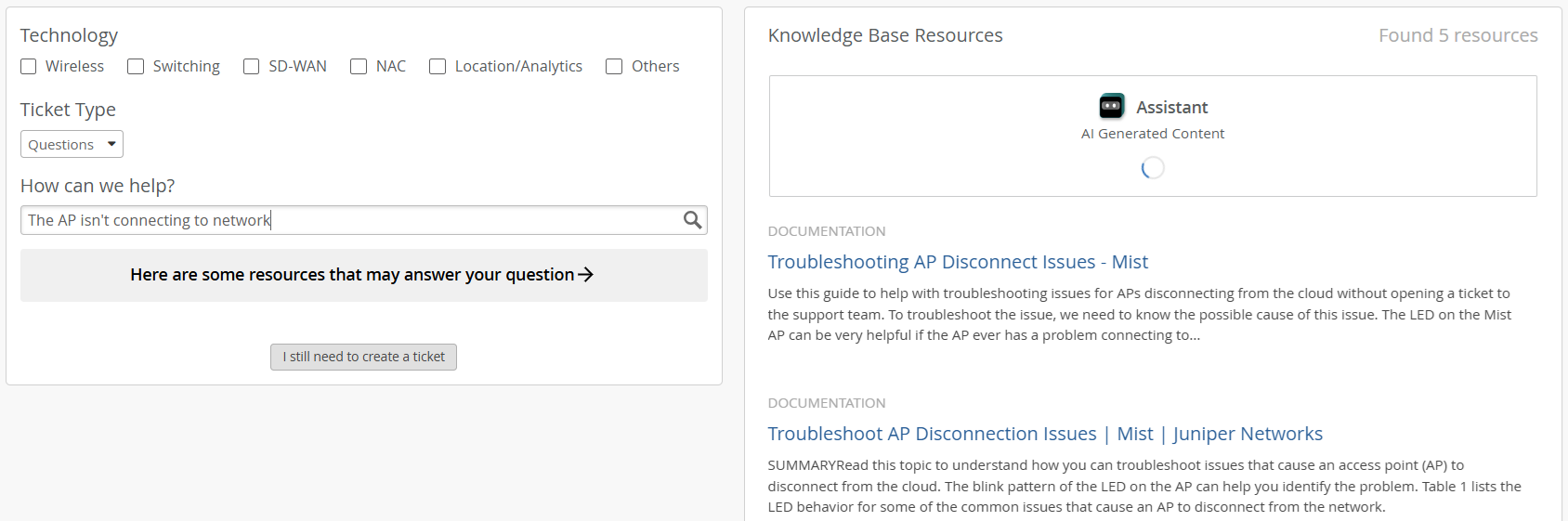Click the search magnifier icon
This screenshot has height=521, width=1568.
(692, 220)
